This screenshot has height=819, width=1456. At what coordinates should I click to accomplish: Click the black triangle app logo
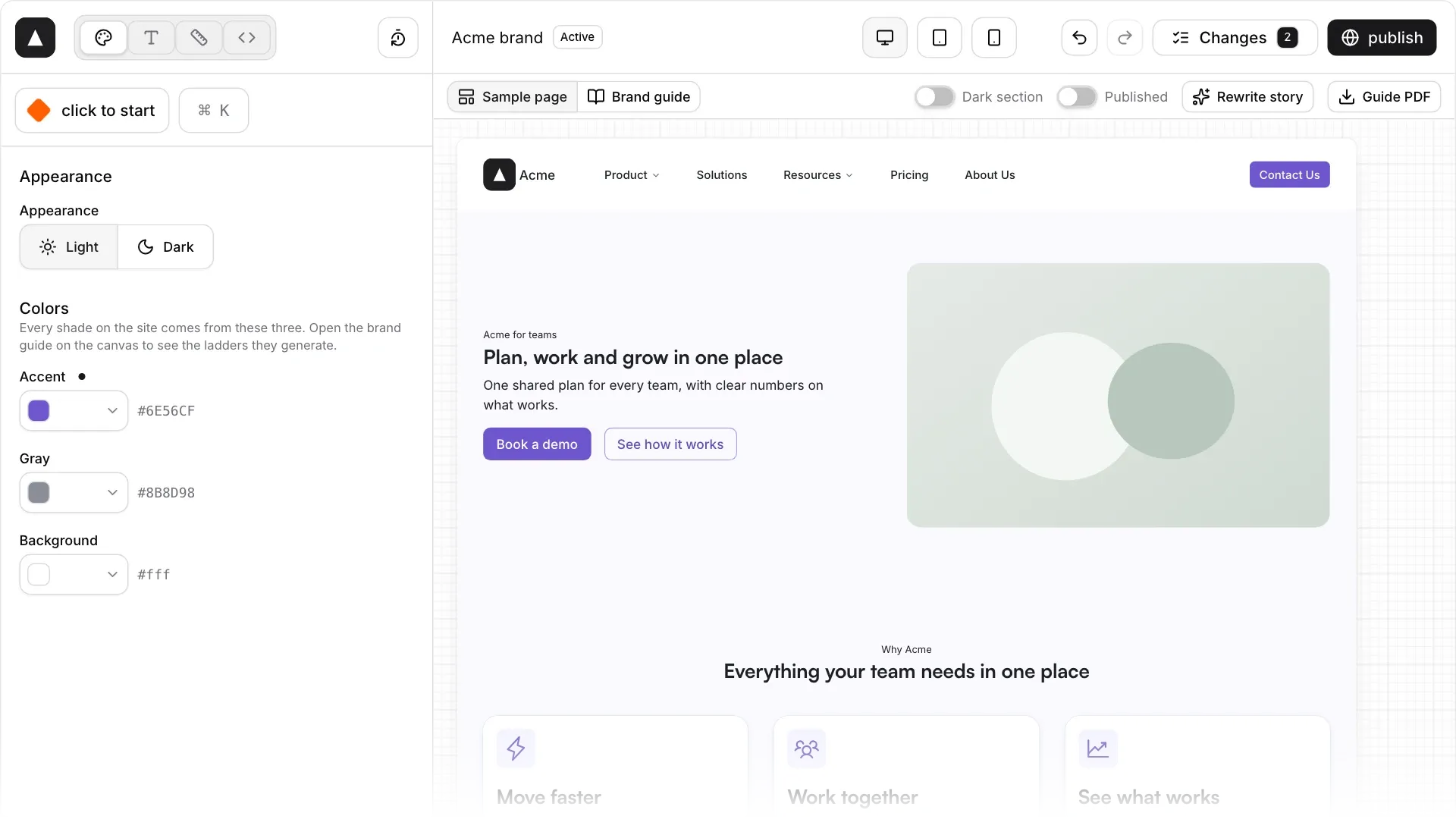[x=35, y=37]
